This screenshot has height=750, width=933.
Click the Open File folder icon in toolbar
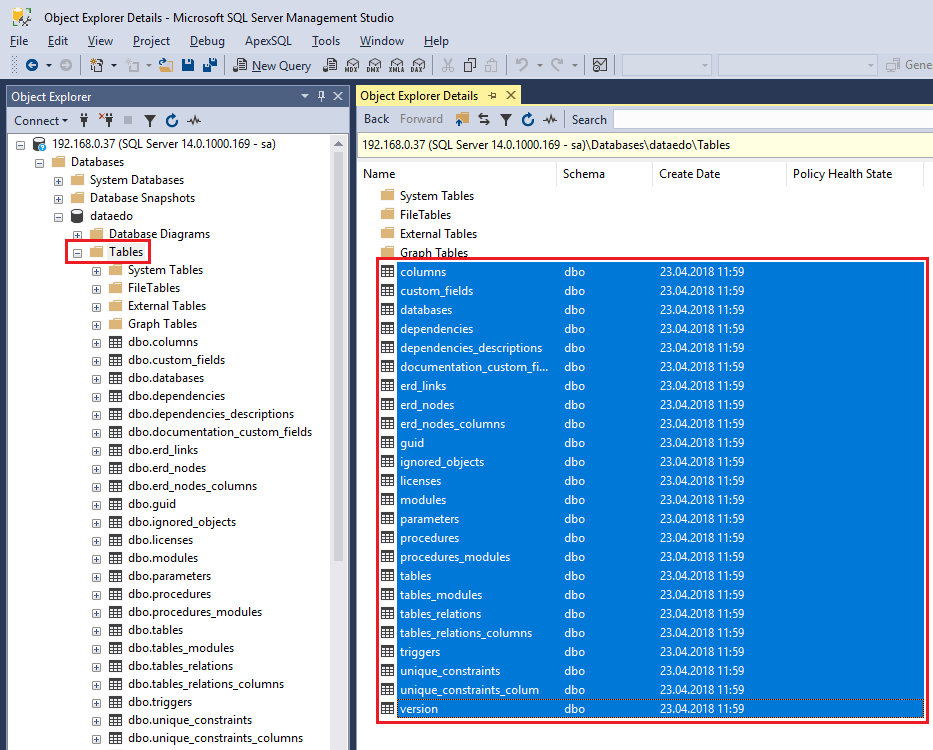166,65
